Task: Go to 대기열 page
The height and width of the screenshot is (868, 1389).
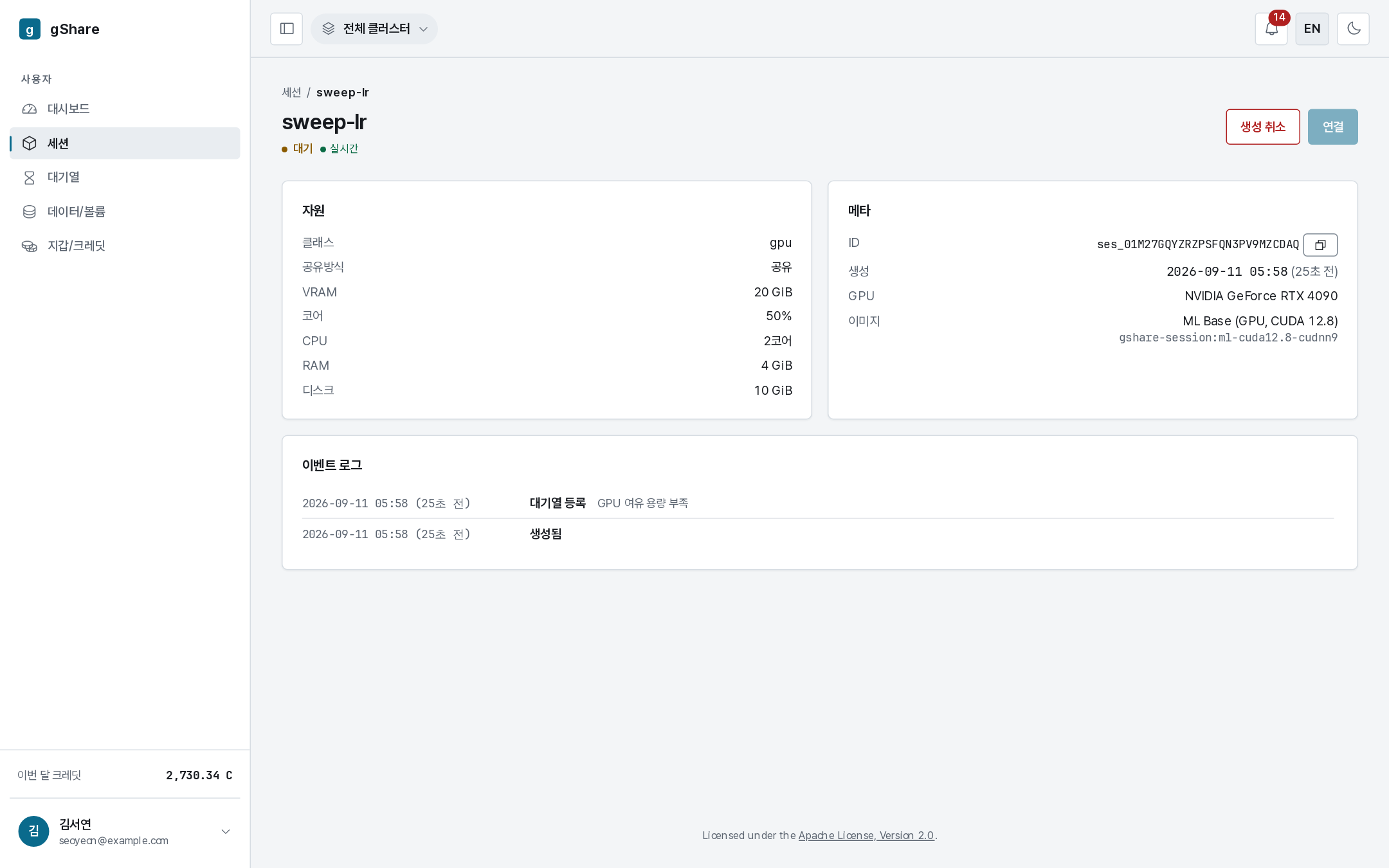Action: click(125, 177)
